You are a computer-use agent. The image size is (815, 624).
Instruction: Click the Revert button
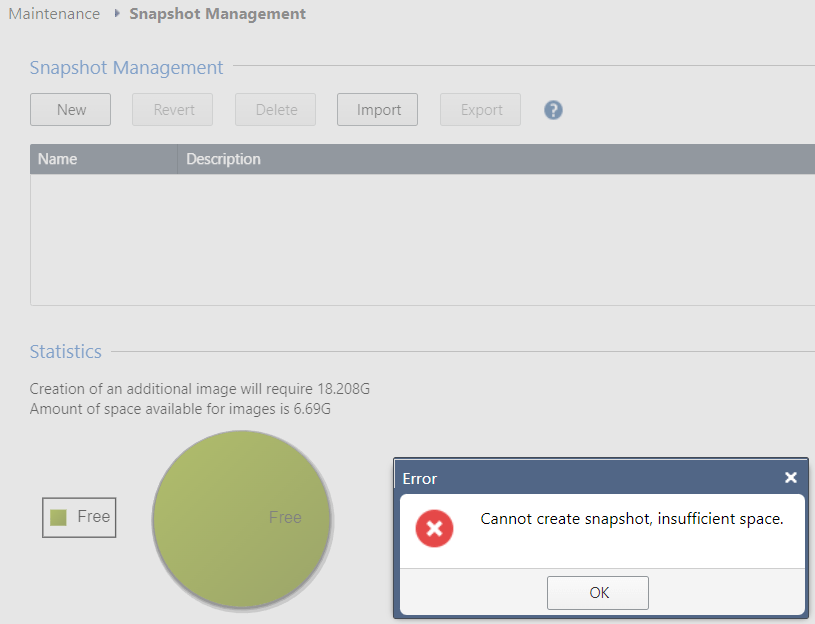tap(173, 110)
